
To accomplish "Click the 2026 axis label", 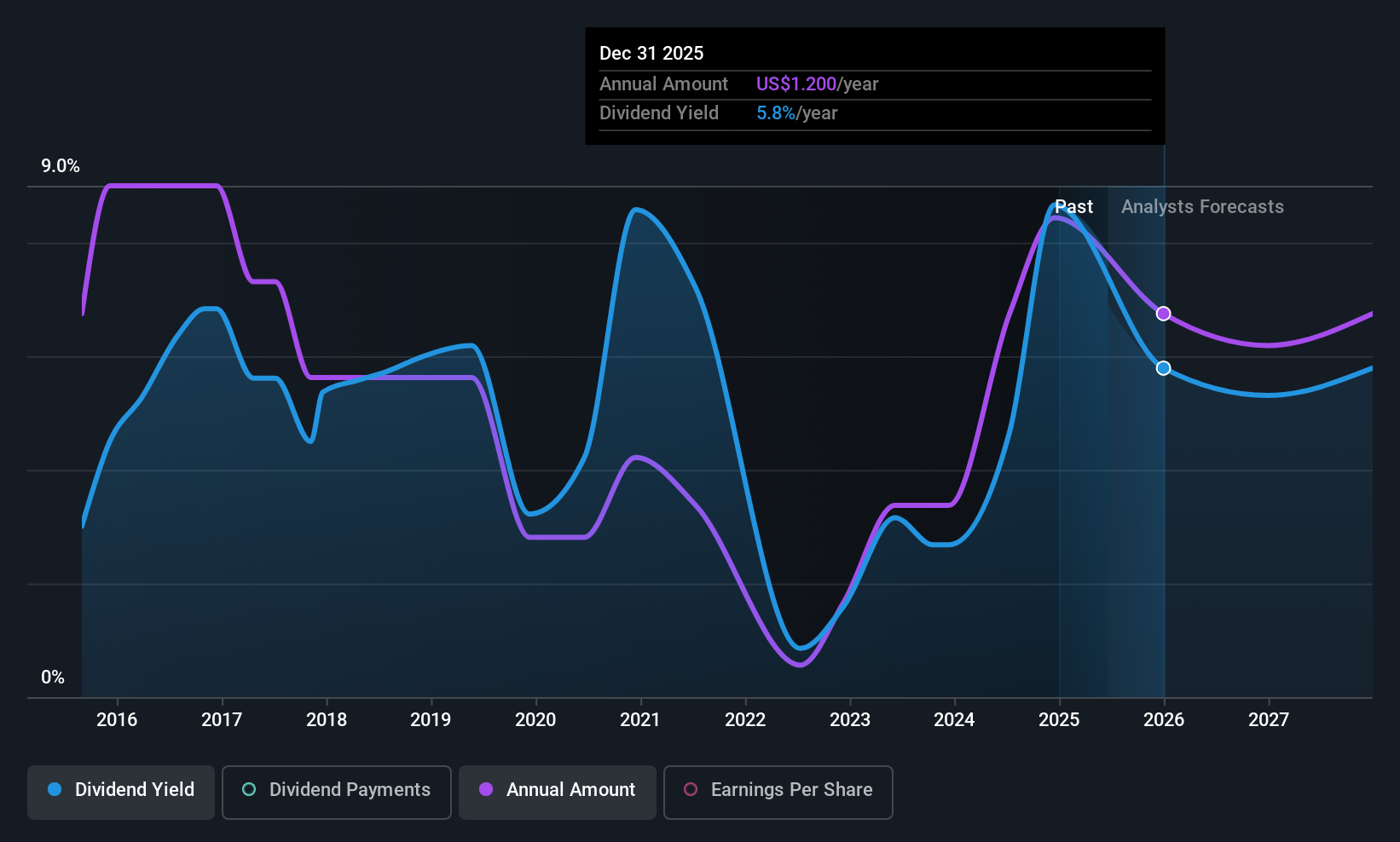I will (x=1164, y=720).
